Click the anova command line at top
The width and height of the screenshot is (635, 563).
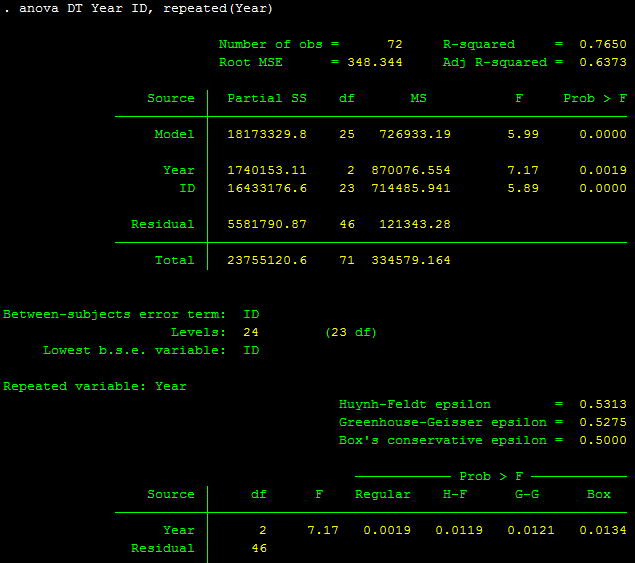pyautogui.click(x=138, y=9)
